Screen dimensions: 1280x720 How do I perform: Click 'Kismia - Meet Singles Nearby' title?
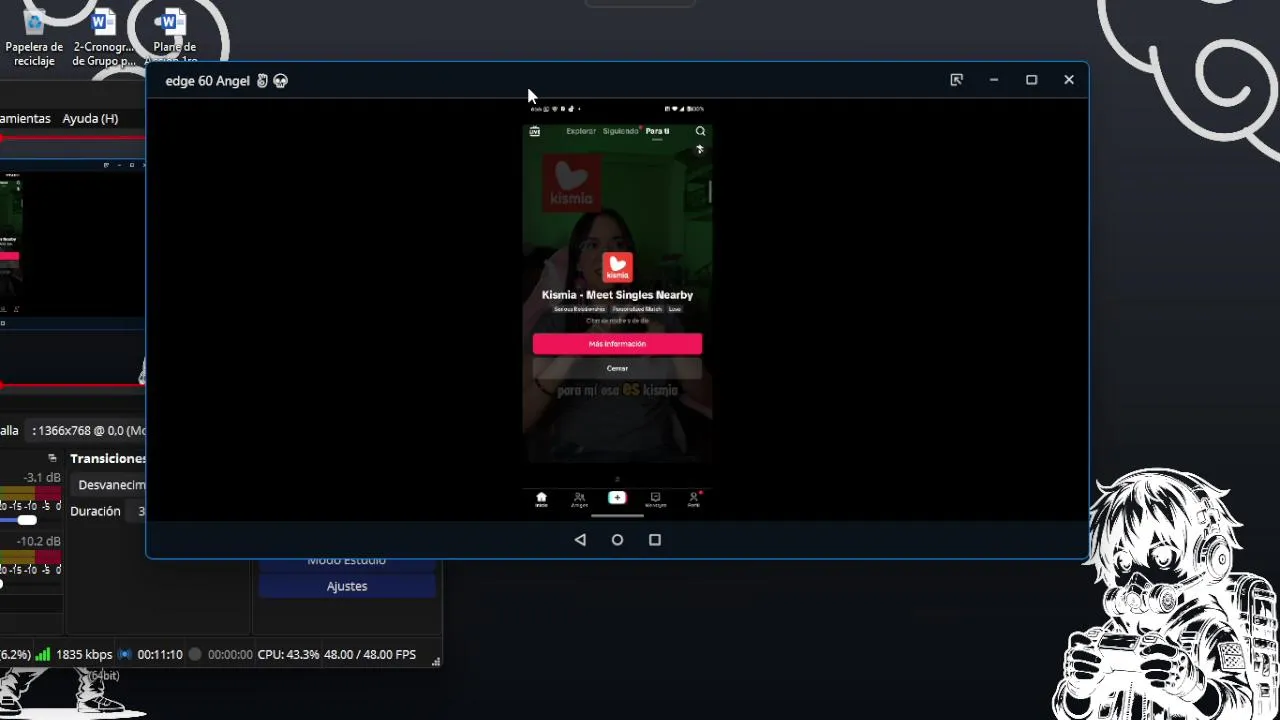(x=617, y=295)
